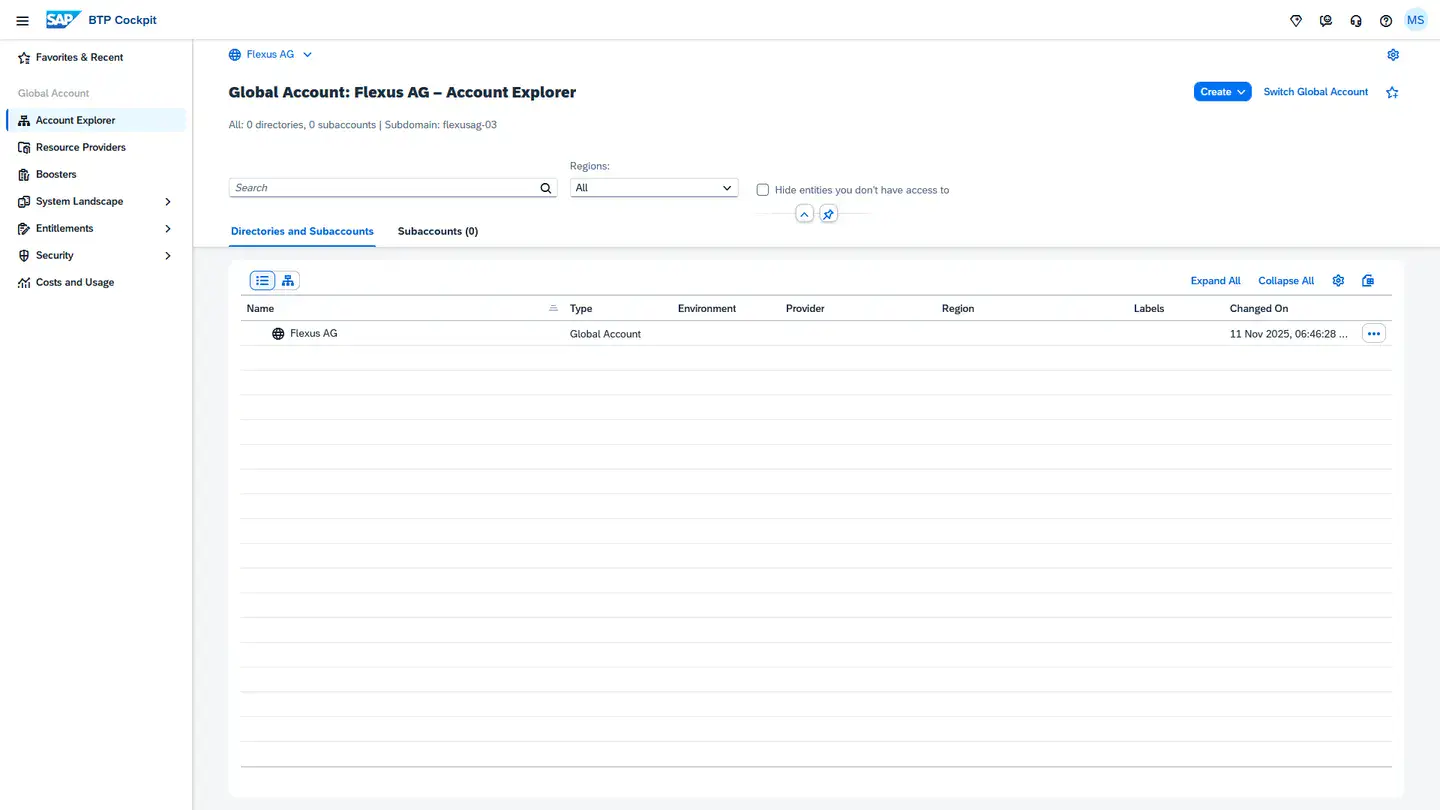
Task: Click Expand All button
Action: [1215, 281]
